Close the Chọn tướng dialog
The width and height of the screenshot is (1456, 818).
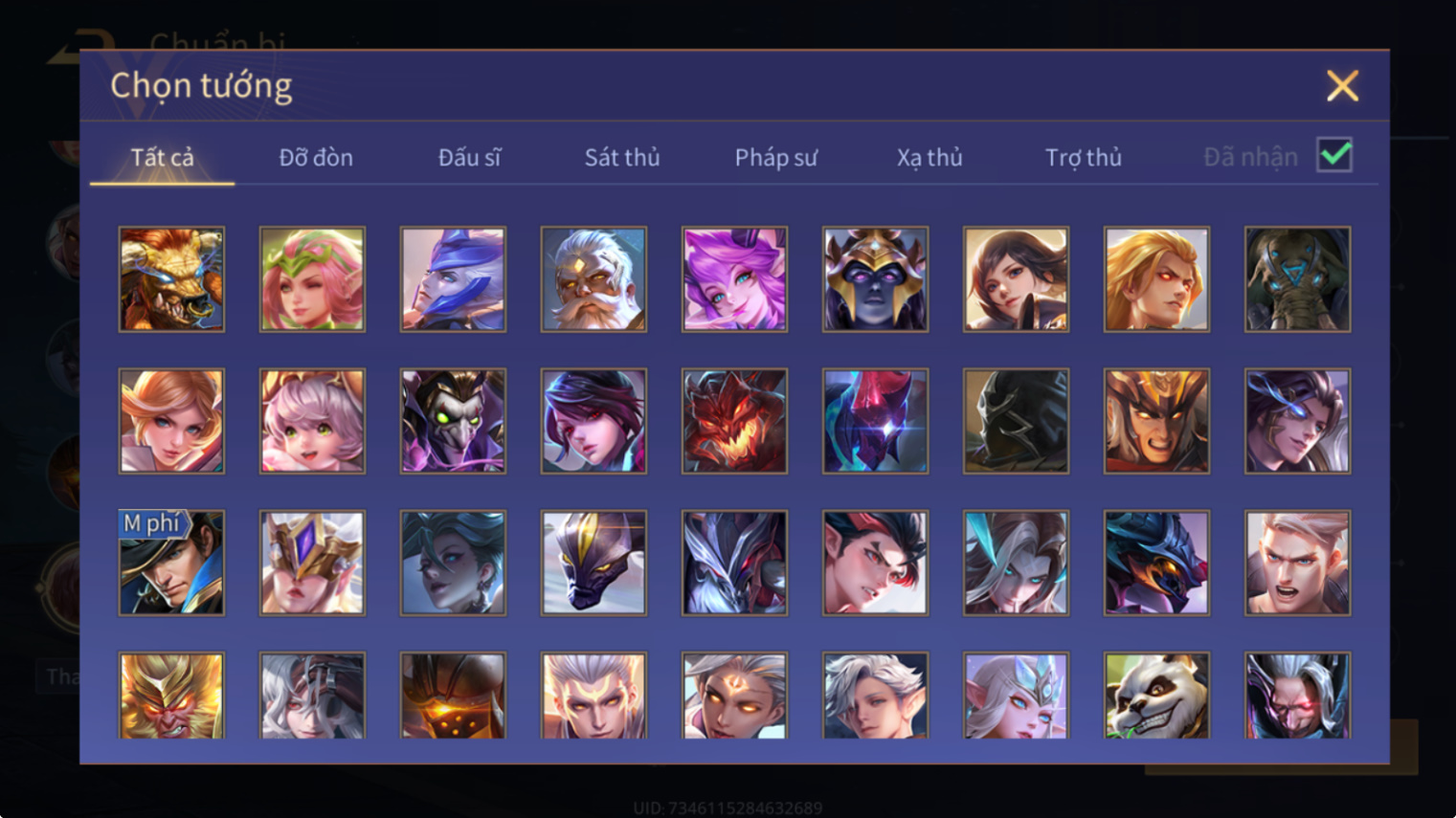(1342, 86)
